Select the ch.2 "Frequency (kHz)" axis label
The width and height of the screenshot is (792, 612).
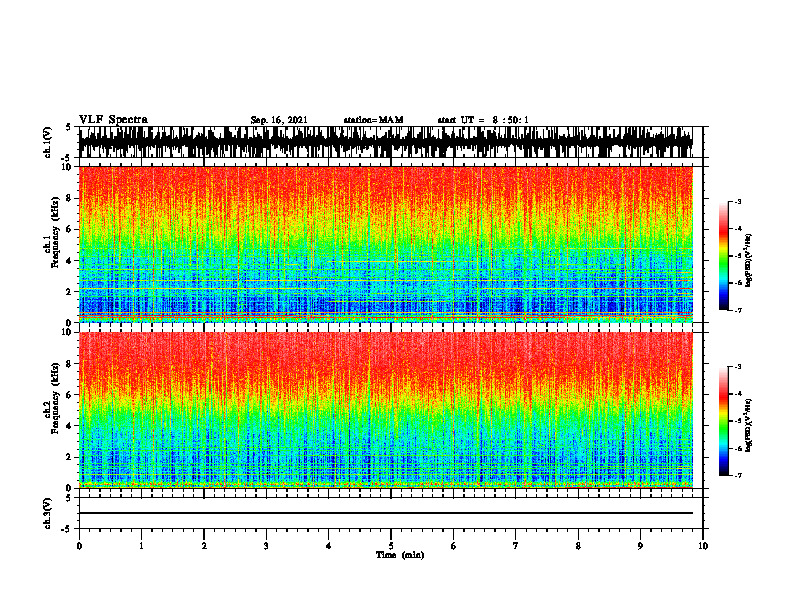55,398
